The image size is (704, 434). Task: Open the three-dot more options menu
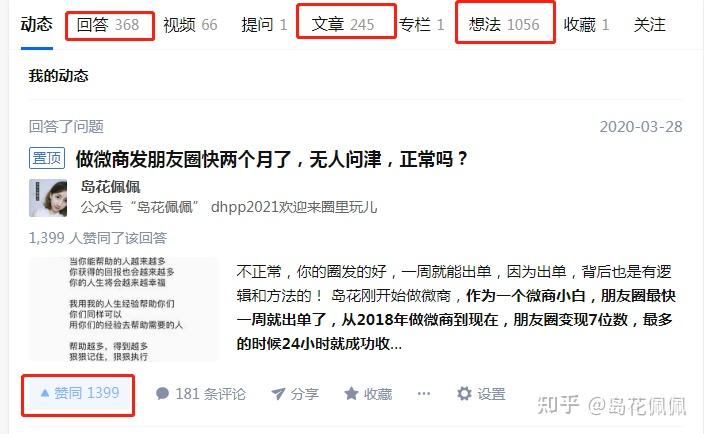(423, 394)
